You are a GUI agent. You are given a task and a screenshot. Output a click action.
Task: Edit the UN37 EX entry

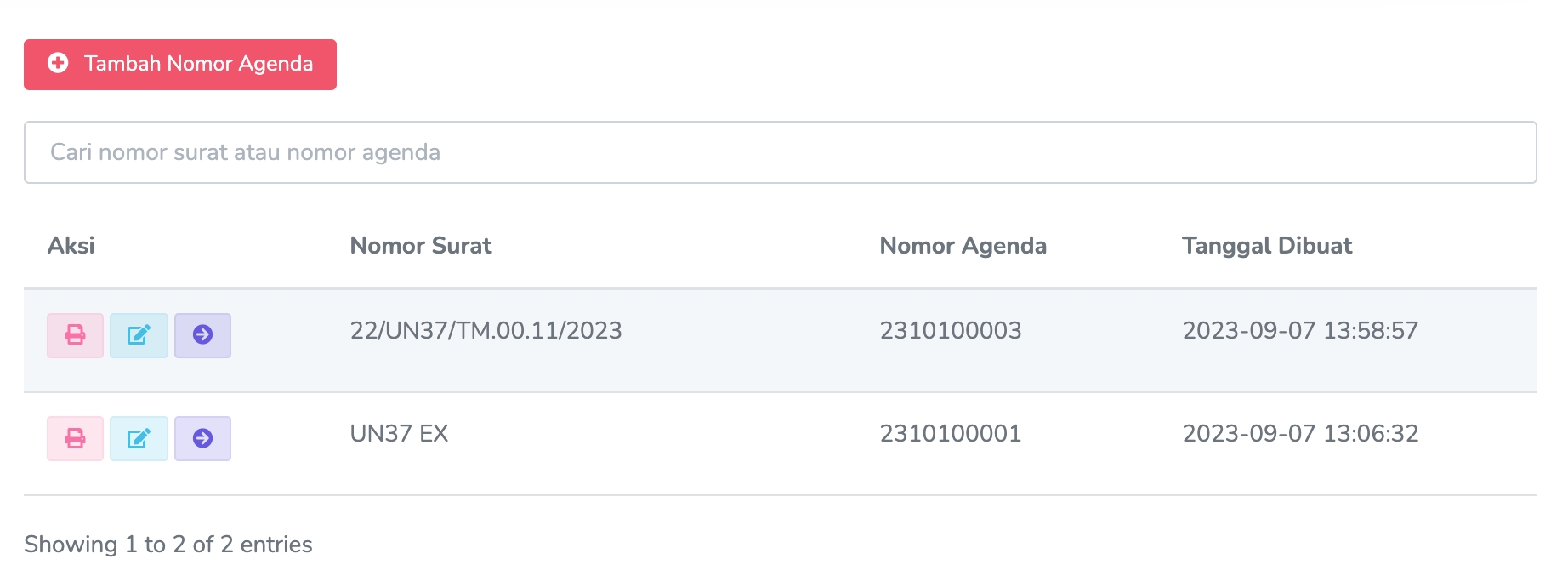(139, 438)
